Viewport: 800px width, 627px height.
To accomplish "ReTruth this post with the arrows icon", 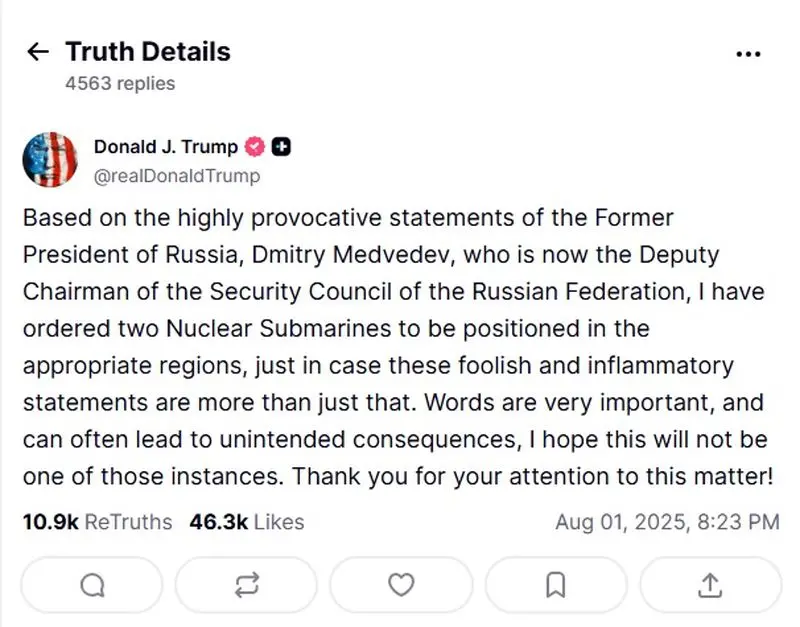I will point(247,585).
